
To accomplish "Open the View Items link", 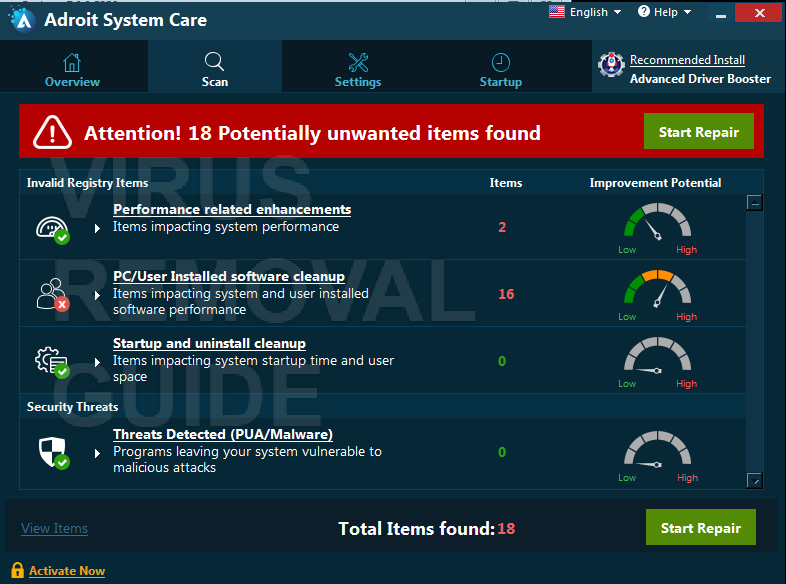I will click(x=54, y=528).
